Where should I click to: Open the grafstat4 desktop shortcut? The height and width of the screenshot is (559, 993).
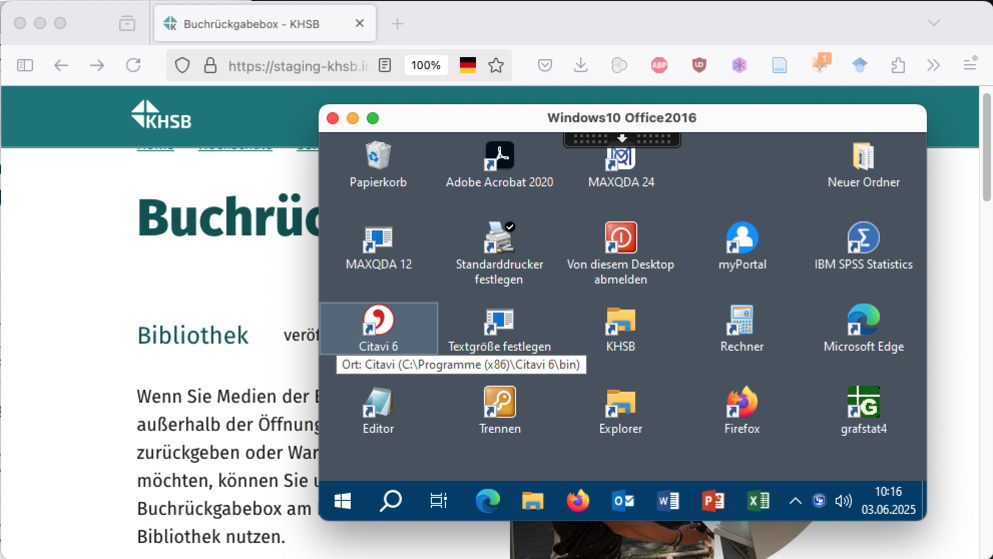[x=863, y=411]
